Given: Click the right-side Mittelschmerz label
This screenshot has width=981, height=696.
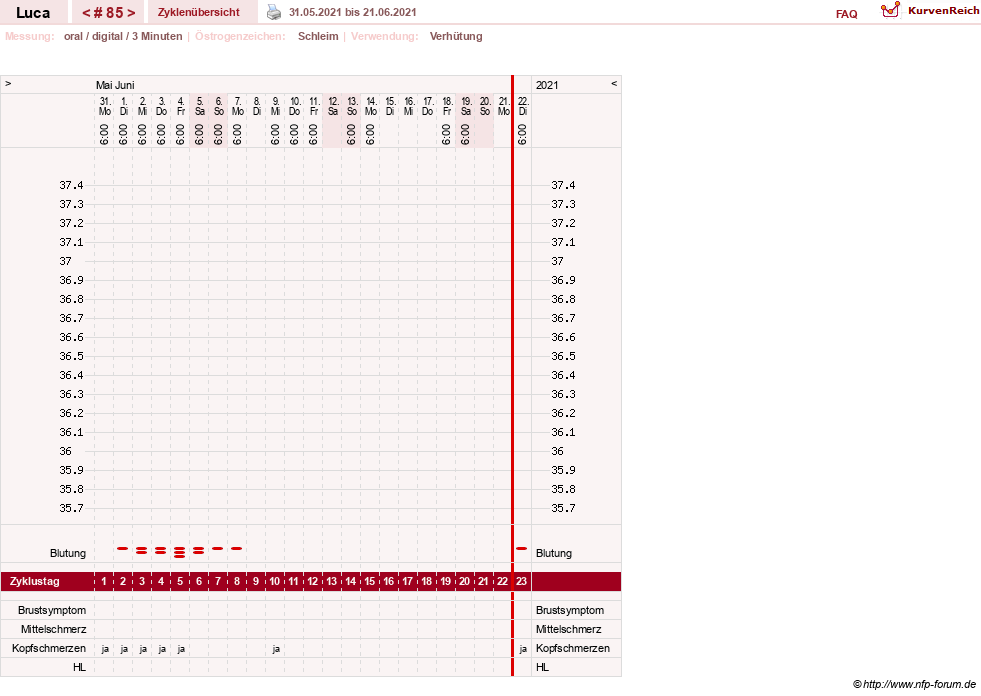Looking at the screenshot, I should (x=569, y=629).
